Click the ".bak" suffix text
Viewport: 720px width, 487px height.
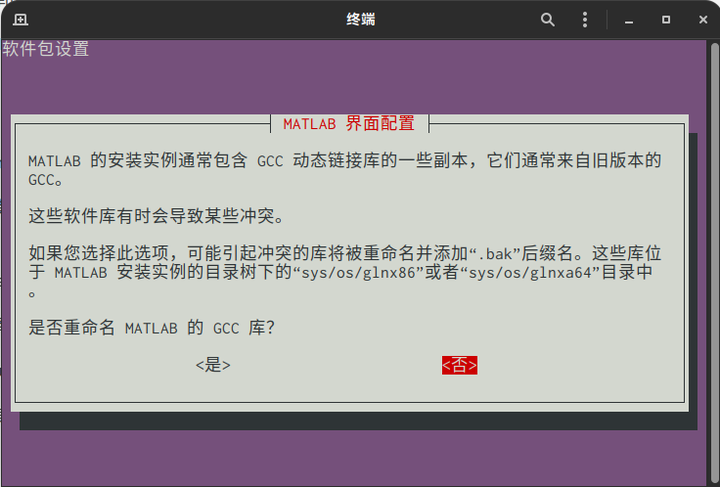(x=496, y=253)
